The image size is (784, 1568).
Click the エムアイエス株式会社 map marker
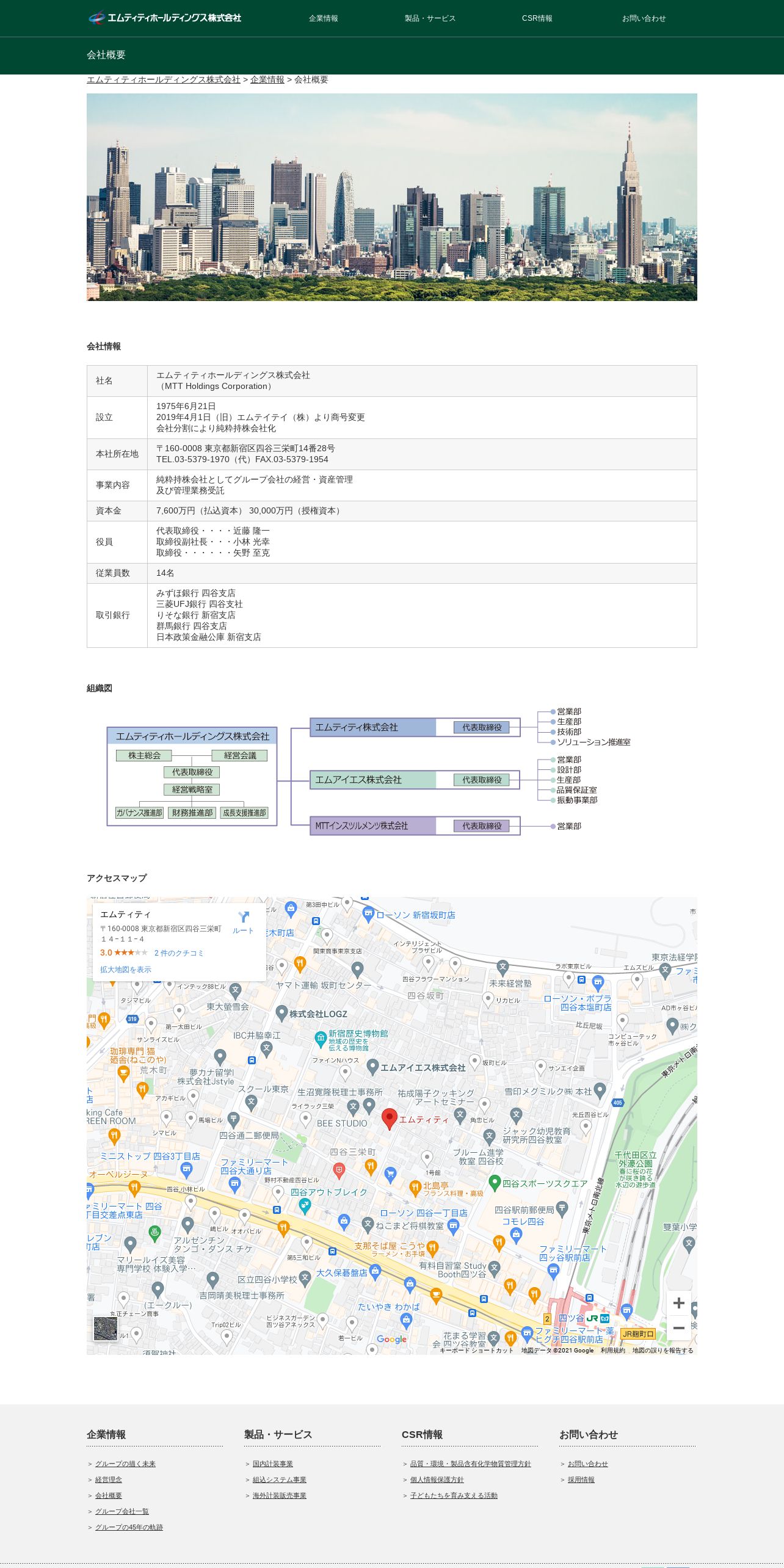point(372,1067)
